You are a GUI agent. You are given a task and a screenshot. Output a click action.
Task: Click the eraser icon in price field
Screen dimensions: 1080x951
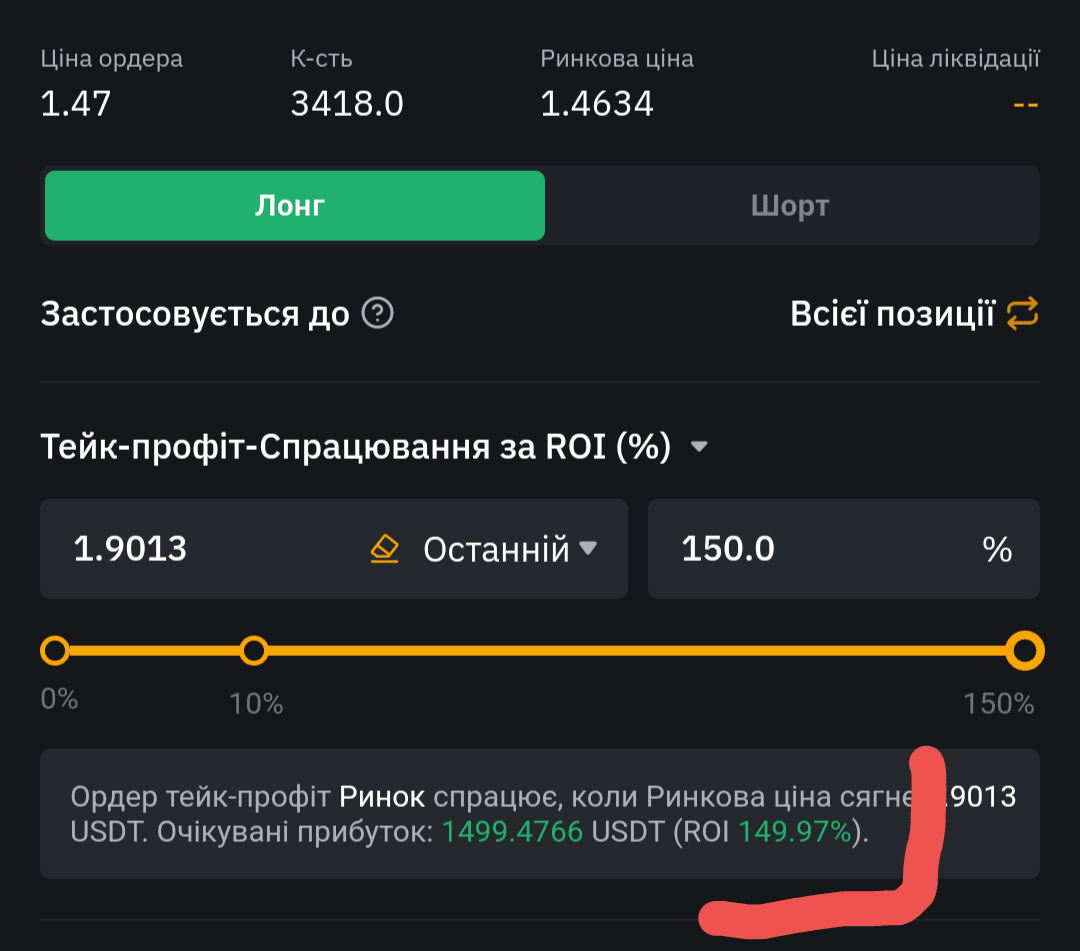point(385,549)
